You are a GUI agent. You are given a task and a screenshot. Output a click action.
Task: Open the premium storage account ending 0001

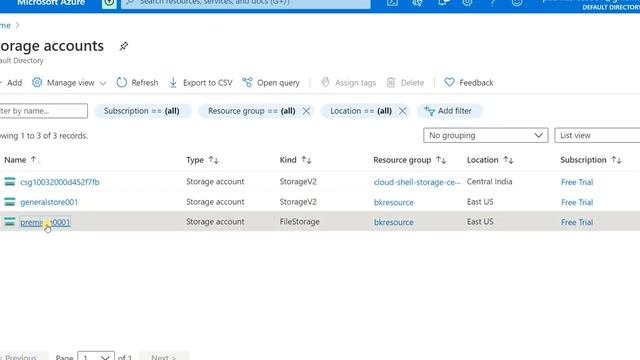tap(45, 222)
